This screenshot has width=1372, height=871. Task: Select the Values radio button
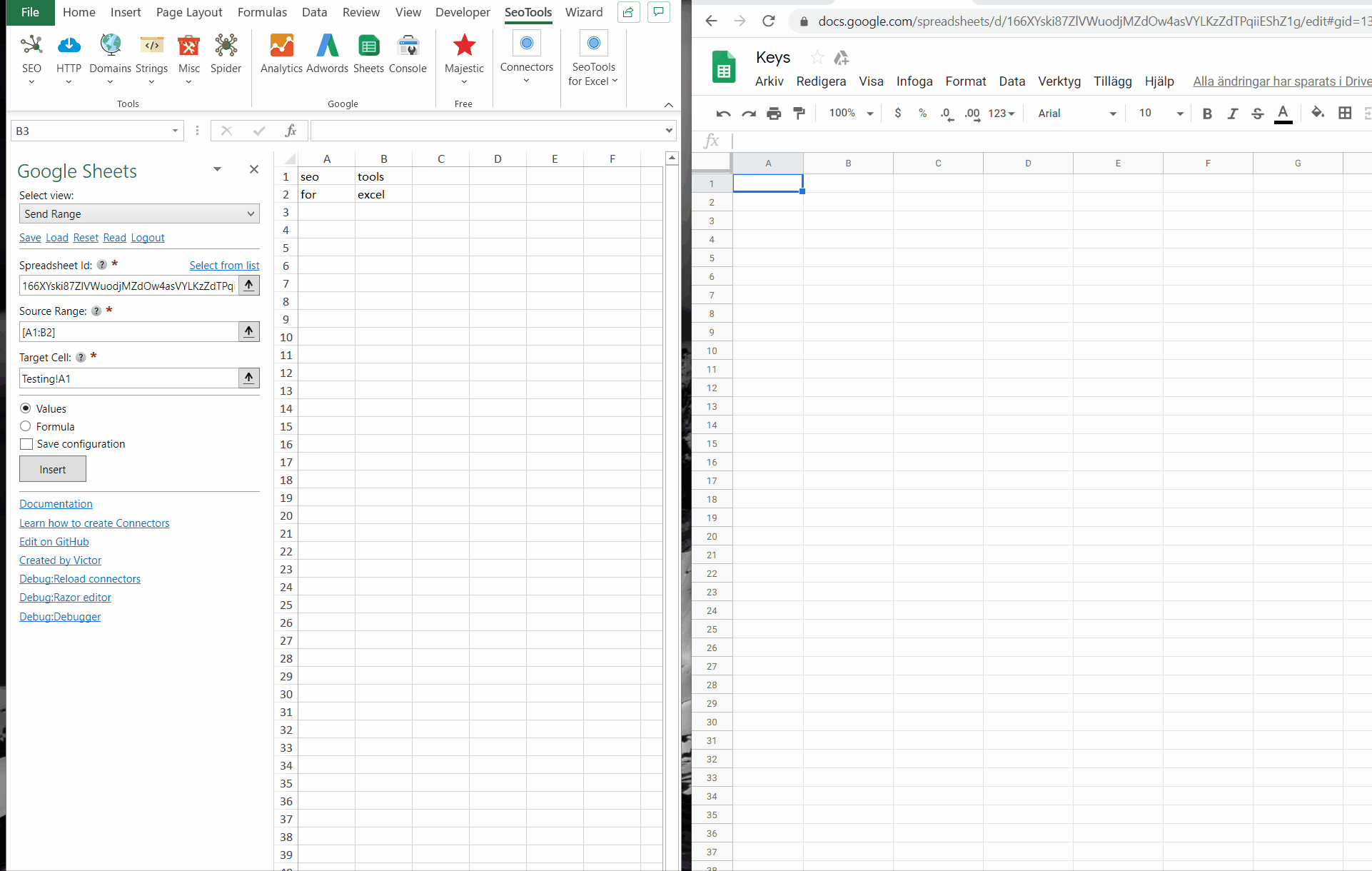tap(25, 408)
